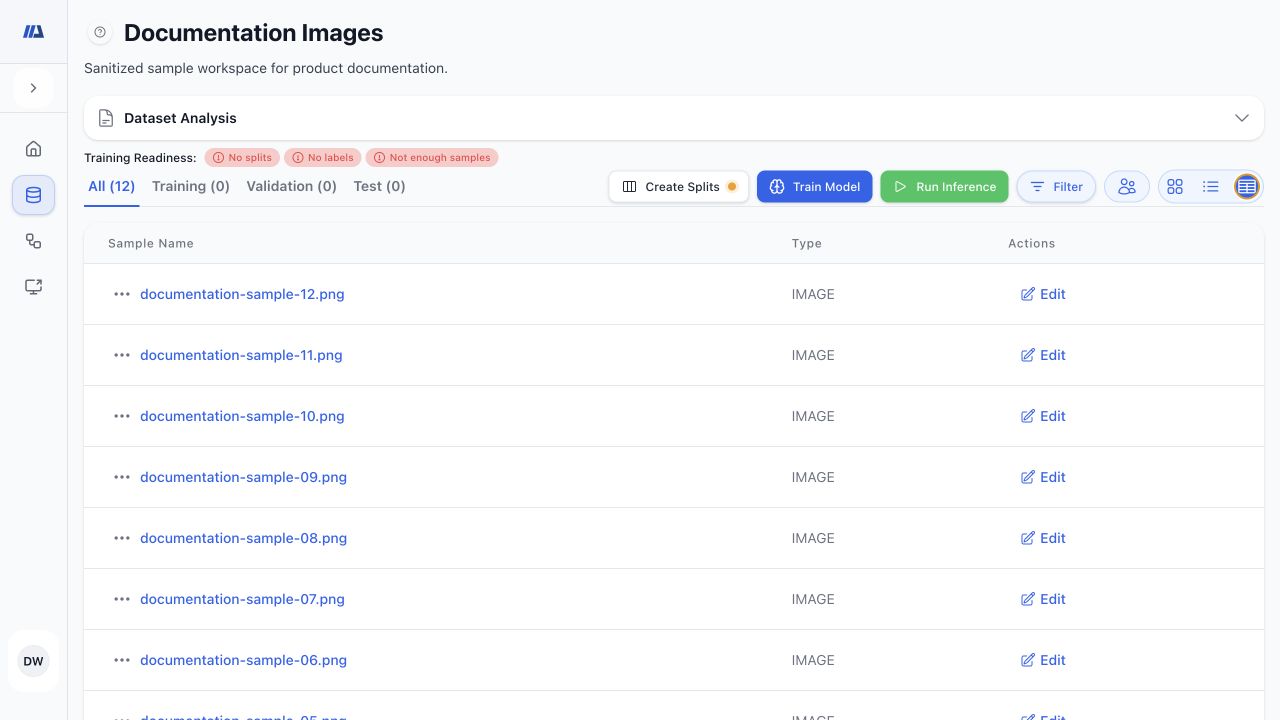The width and height of the screenshot is (1280, 720).
Task: Click the Actions column header
Action: pos(1031,243)
